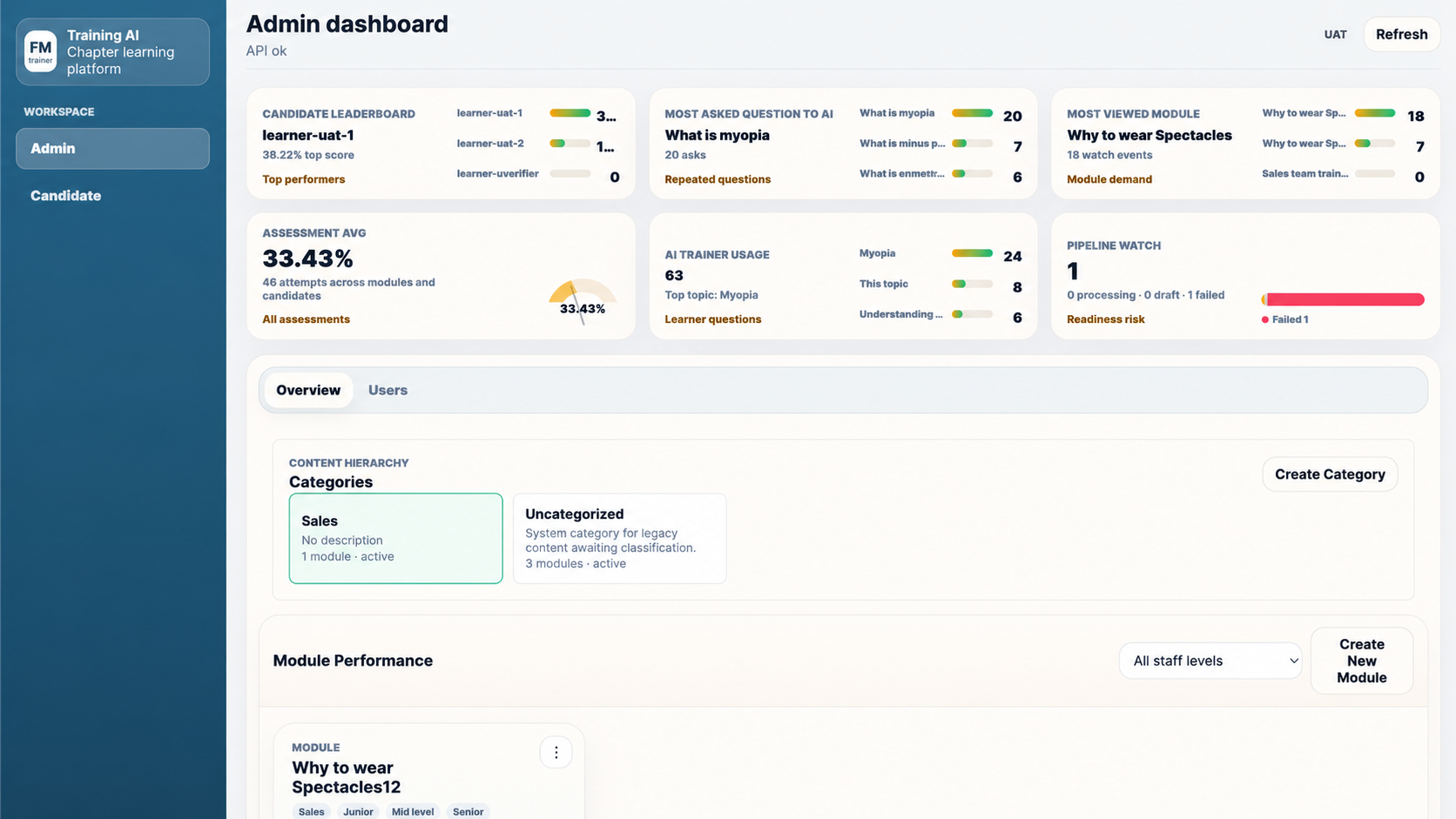Click the Senior tag on module

[x=468, y=812]
